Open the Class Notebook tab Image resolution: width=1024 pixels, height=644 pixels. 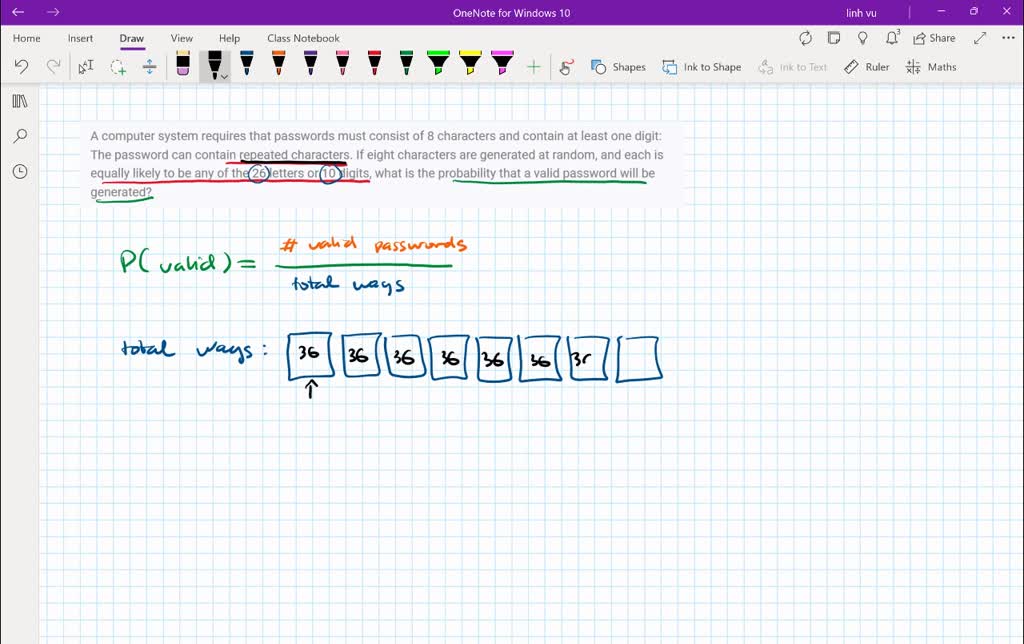tap(303, 38)
